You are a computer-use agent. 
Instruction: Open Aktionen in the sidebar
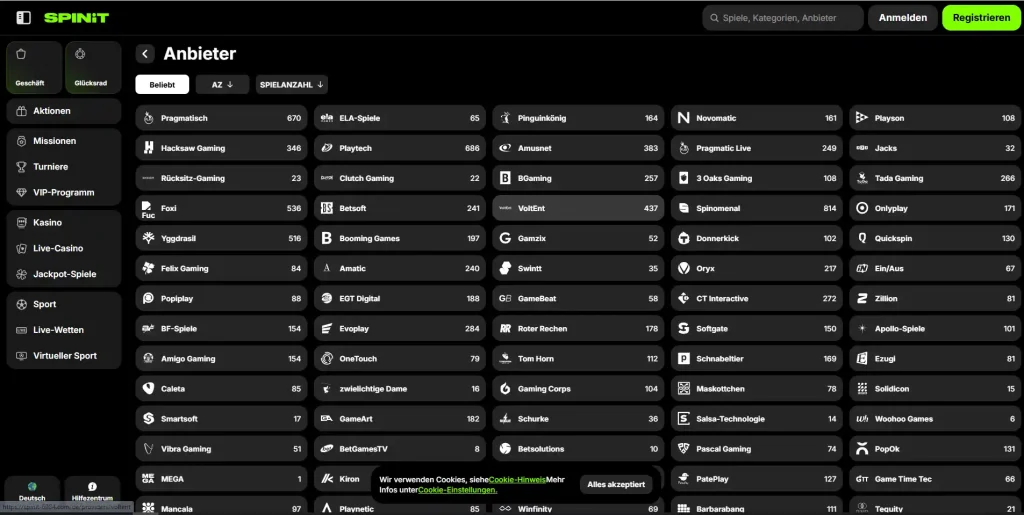pos(64,111)
